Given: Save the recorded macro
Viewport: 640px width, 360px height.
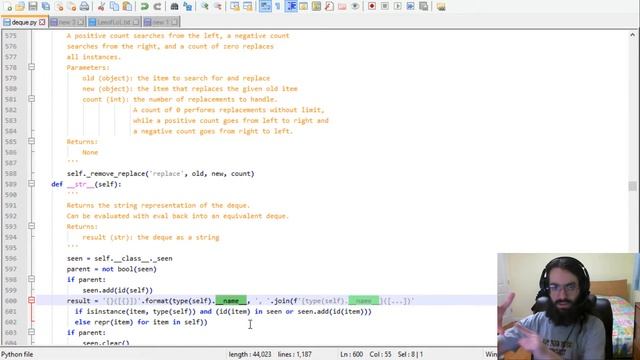Looking at the screenshot, I should pos(424,6).
